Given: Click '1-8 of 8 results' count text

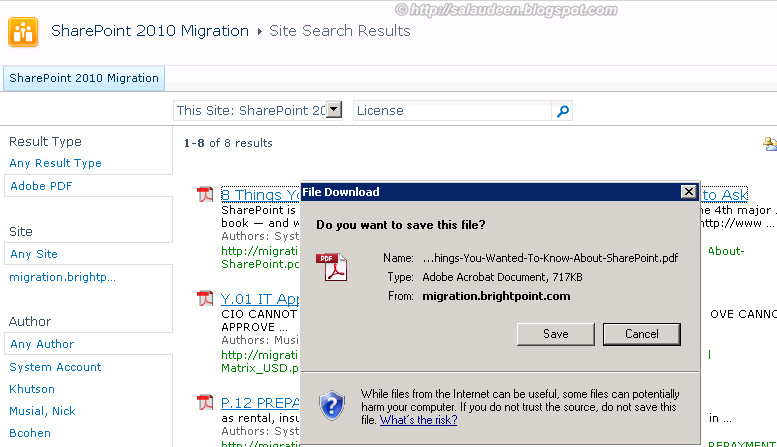Looking at the screenshot, I should coord(228,143).
